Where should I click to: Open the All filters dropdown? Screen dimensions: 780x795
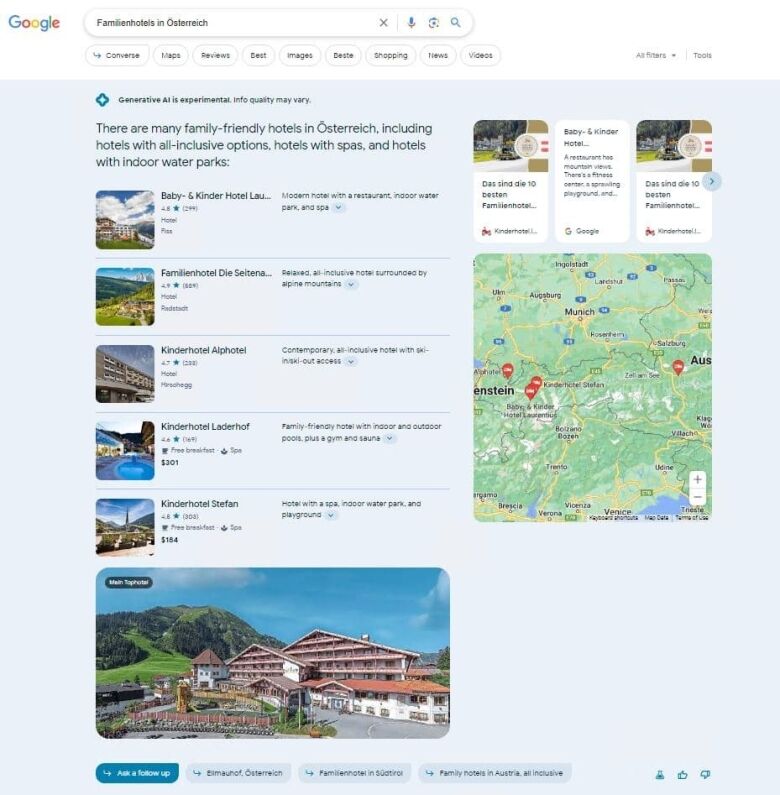point(656,55)
